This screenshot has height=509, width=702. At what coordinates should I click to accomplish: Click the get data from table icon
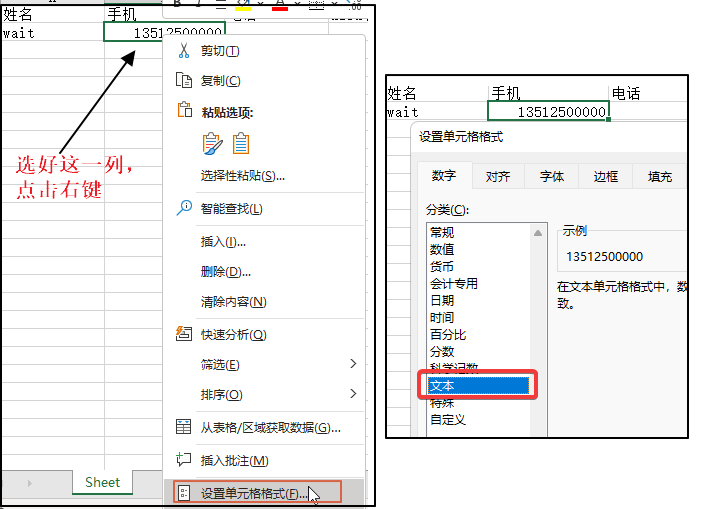pyautogui.click(x=183, y=427)
